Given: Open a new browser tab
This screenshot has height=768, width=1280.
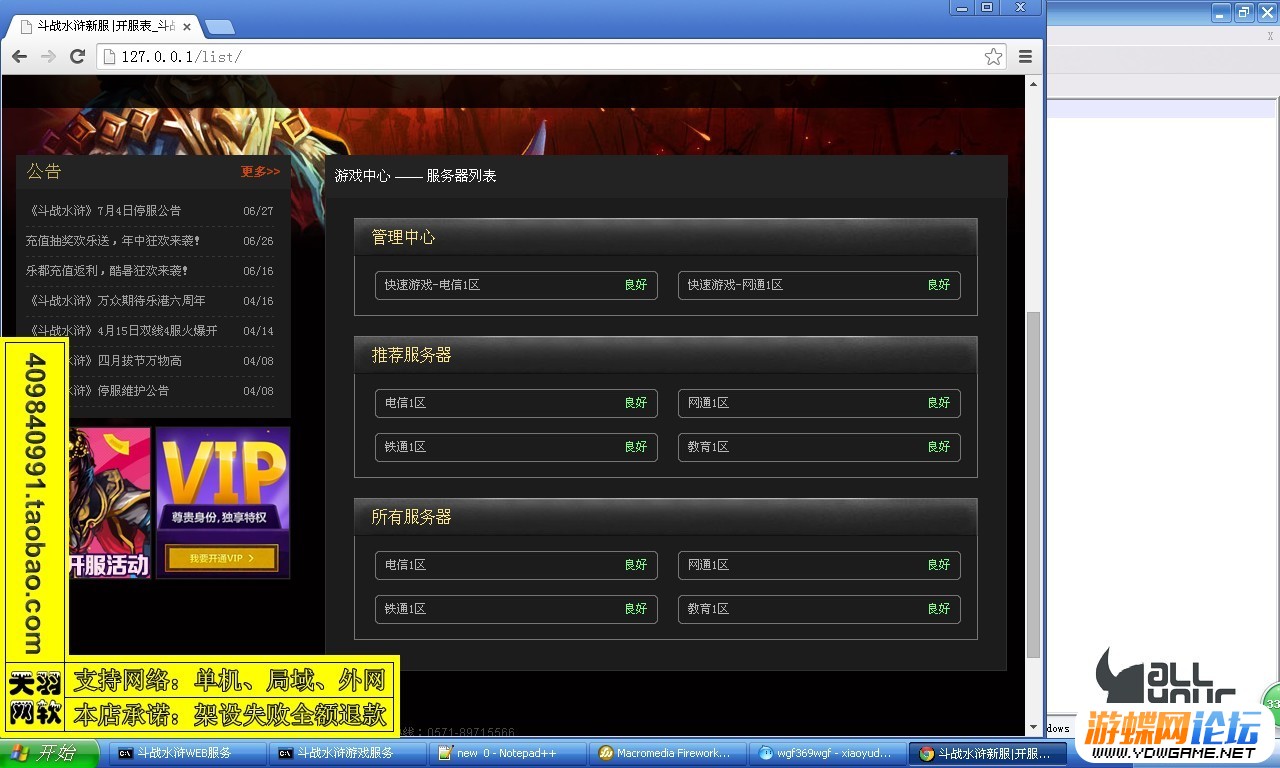Looking at the screenshot, I should click(219, 27).
